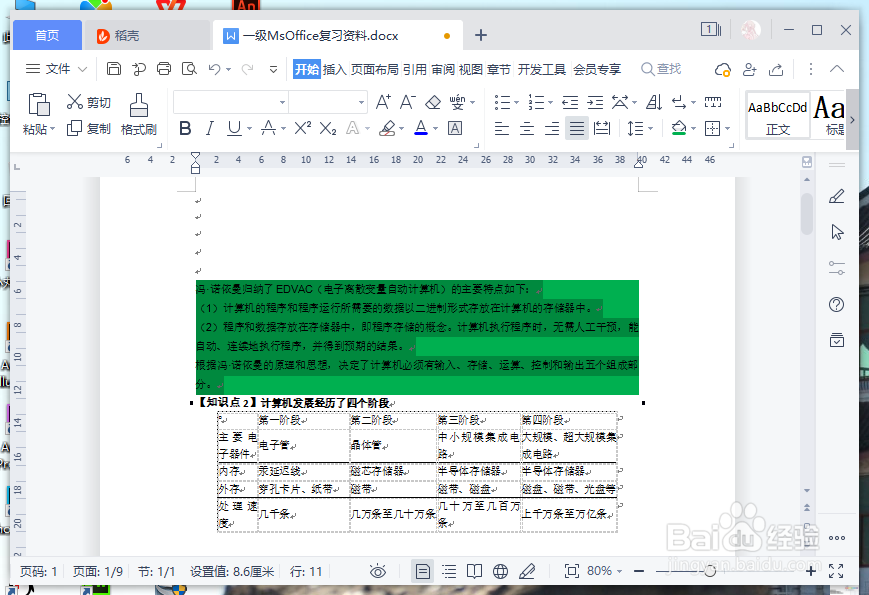Activate the Format Painter 格式刷
Image resolution: width=869 pixels, height=595 pixels.
pos(139,114)
